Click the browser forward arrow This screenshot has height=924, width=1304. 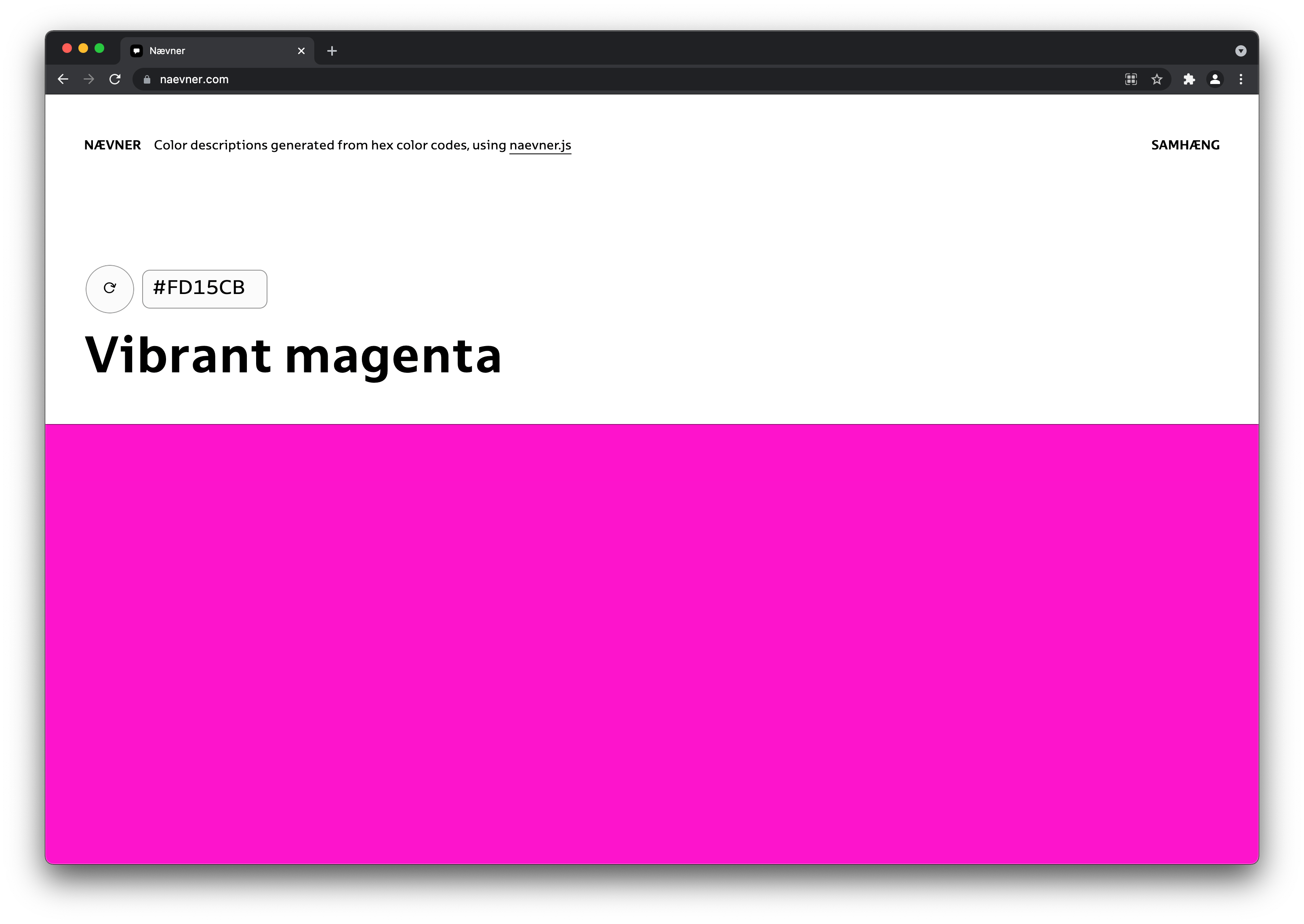pyautogui.click(x=89, y=79)
